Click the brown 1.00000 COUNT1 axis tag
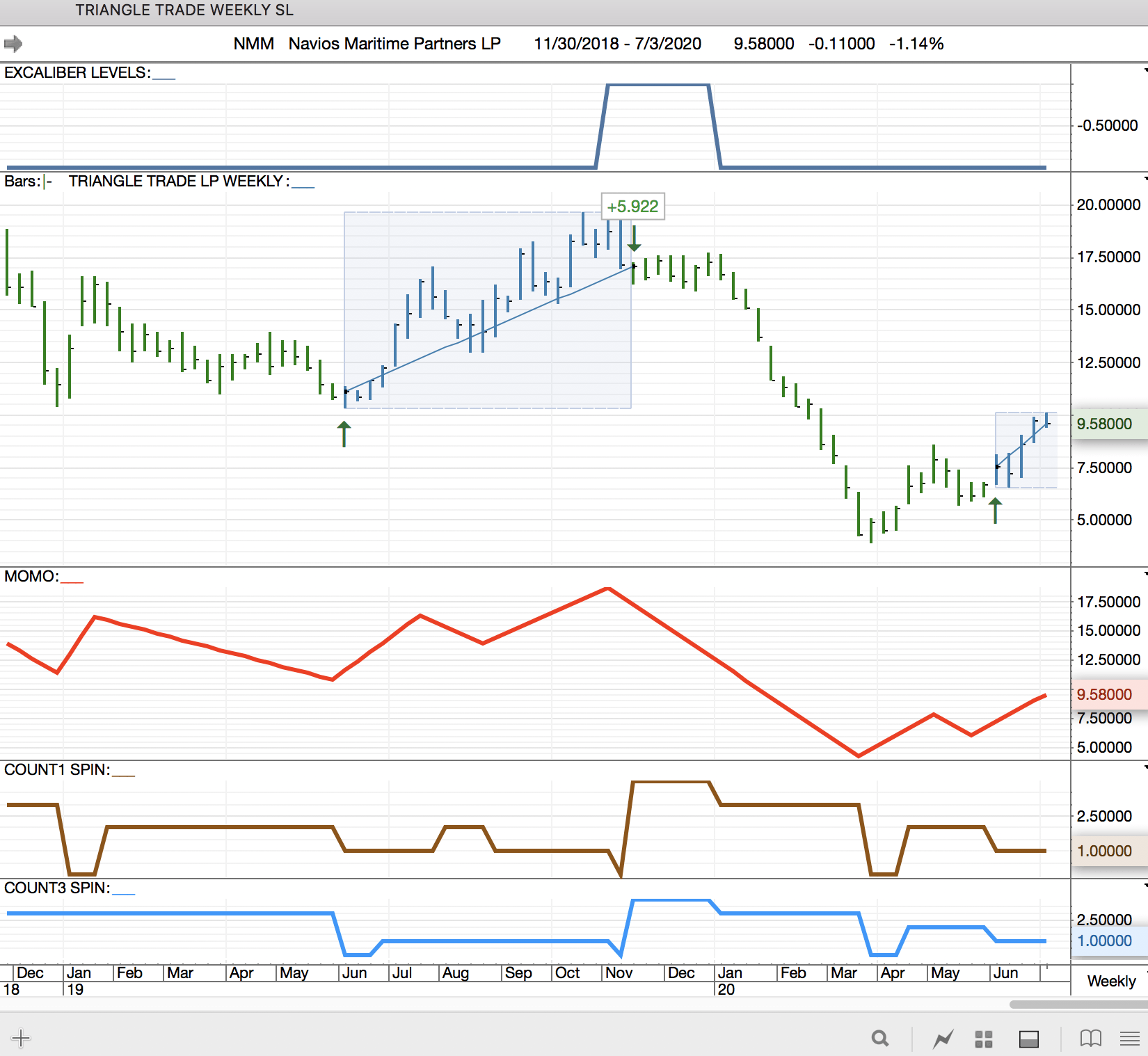 tap(1110, 851)
